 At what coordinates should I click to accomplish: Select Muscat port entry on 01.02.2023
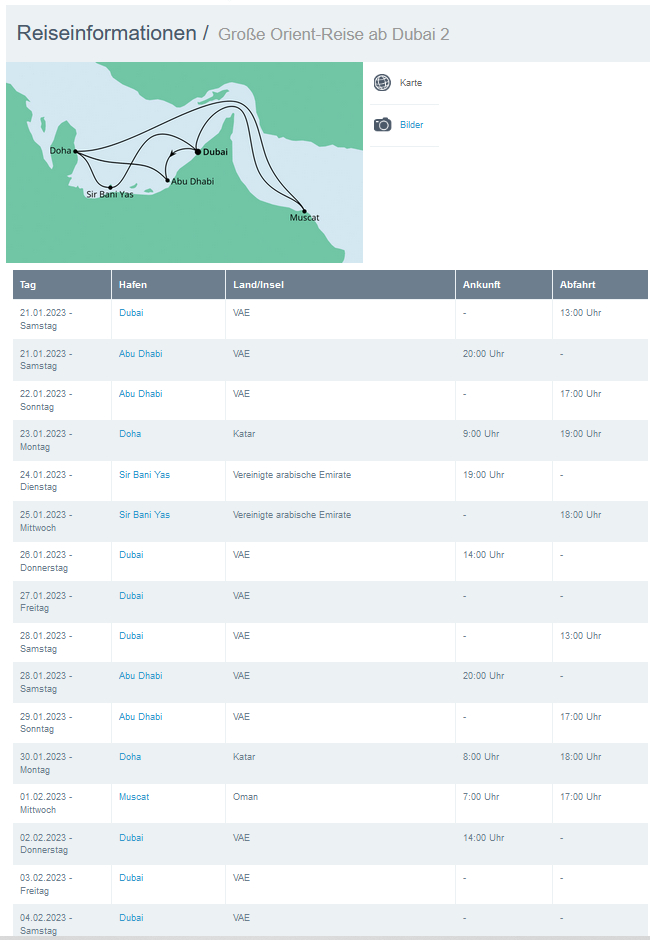point(134,797)
